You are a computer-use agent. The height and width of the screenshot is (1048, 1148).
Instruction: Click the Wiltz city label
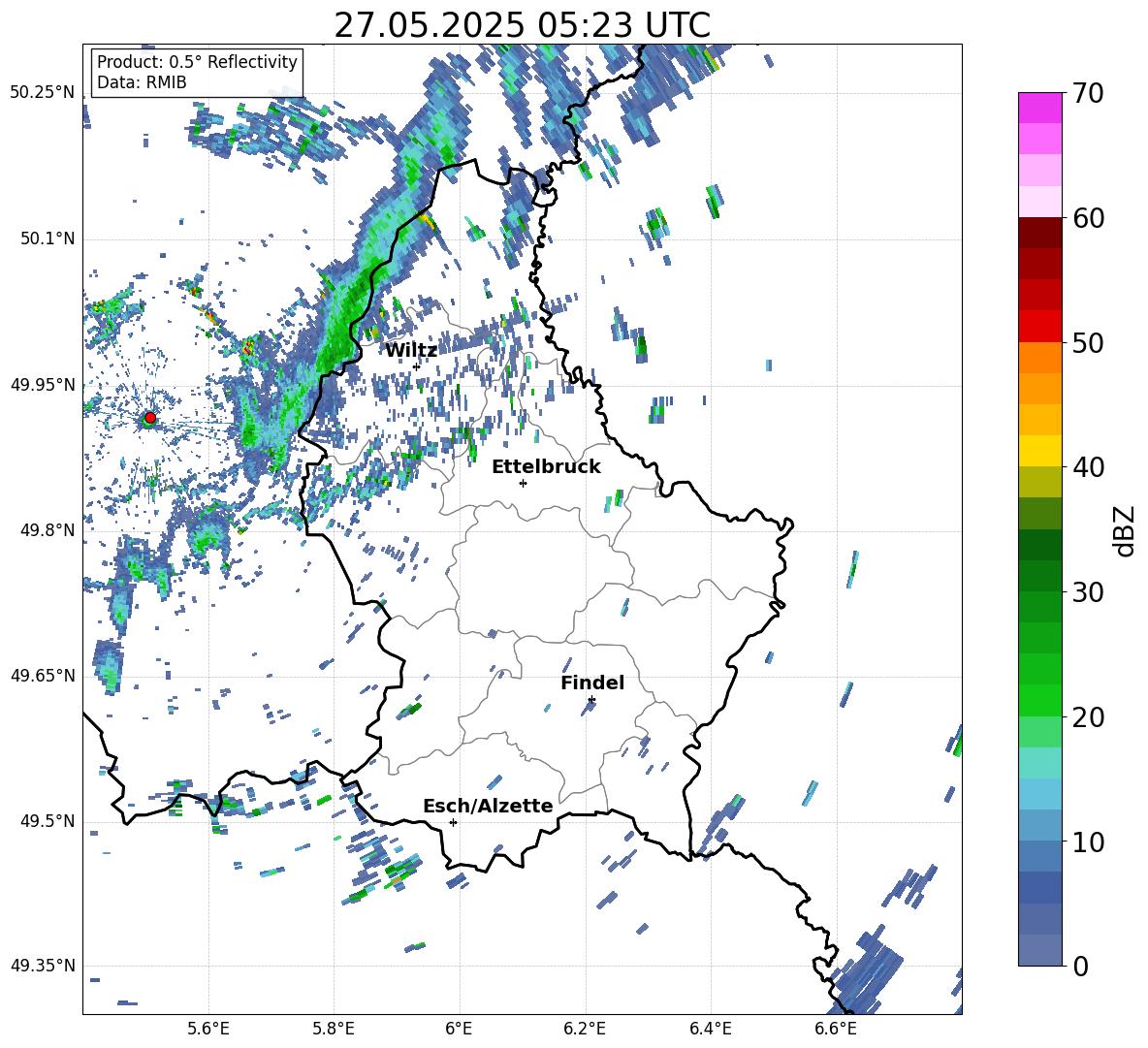[x=411, y=350]
